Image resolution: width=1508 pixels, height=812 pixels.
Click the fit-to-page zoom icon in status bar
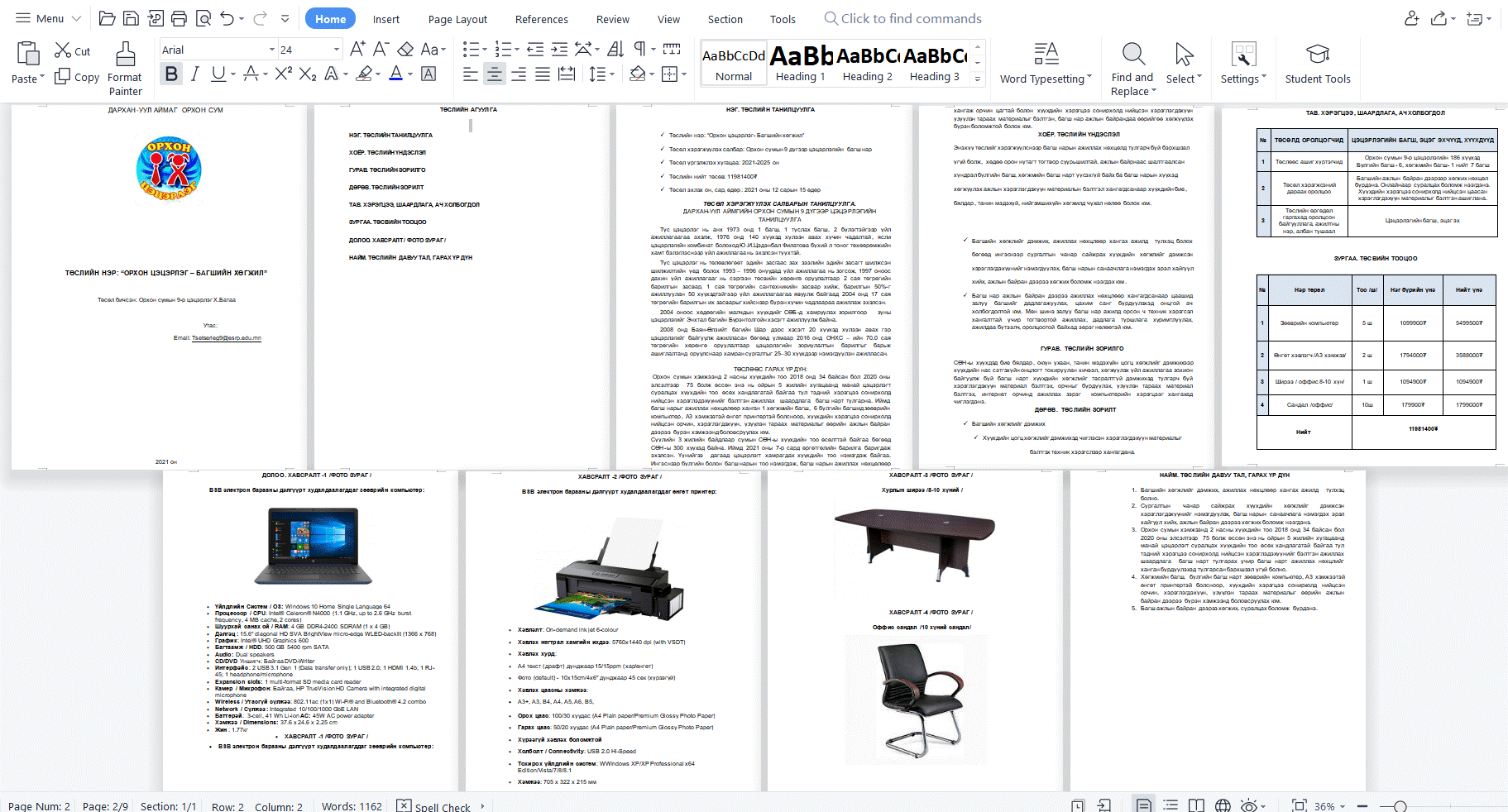(1299, 805)
